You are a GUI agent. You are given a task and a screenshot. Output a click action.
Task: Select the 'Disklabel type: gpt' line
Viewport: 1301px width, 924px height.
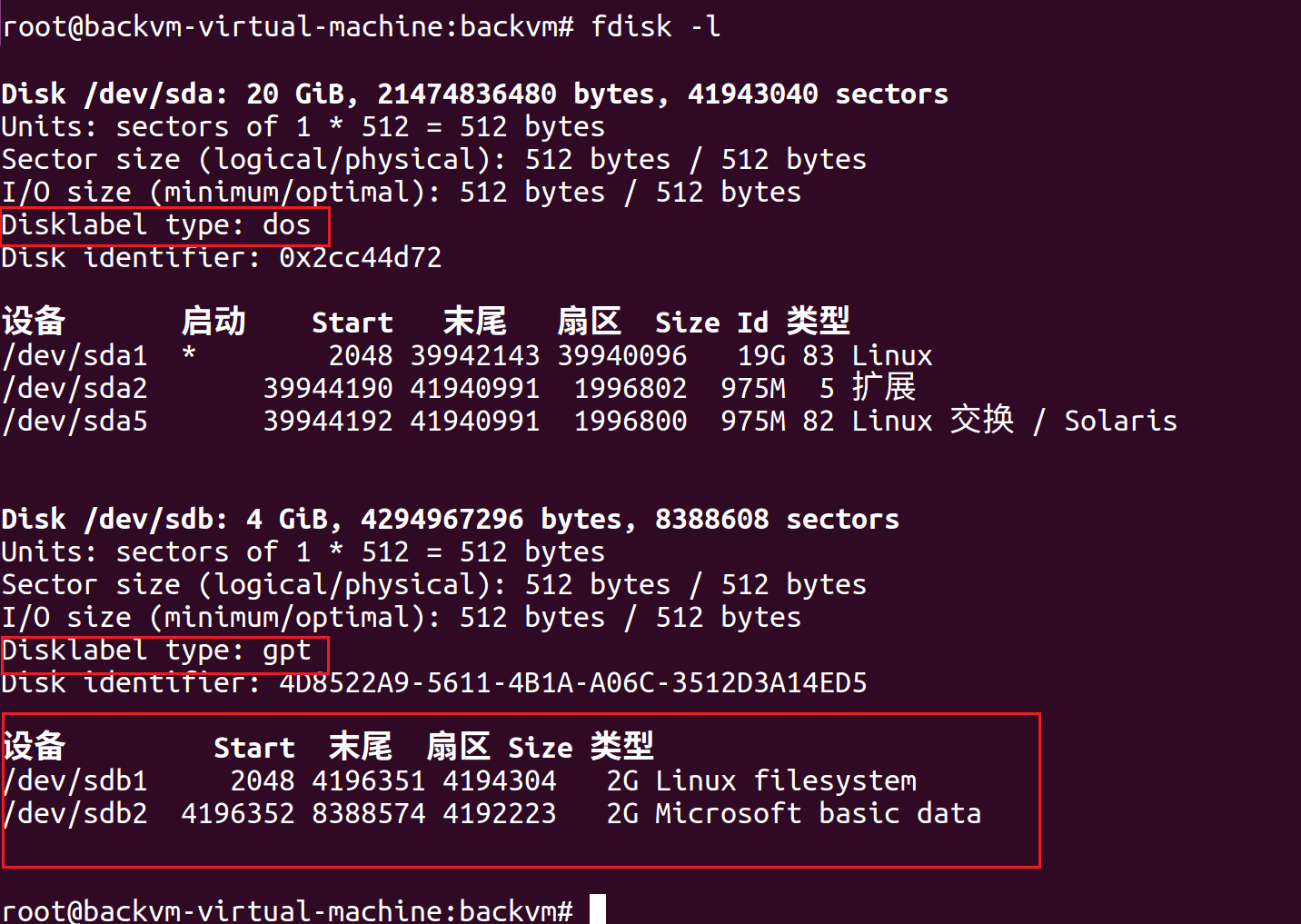156,650
